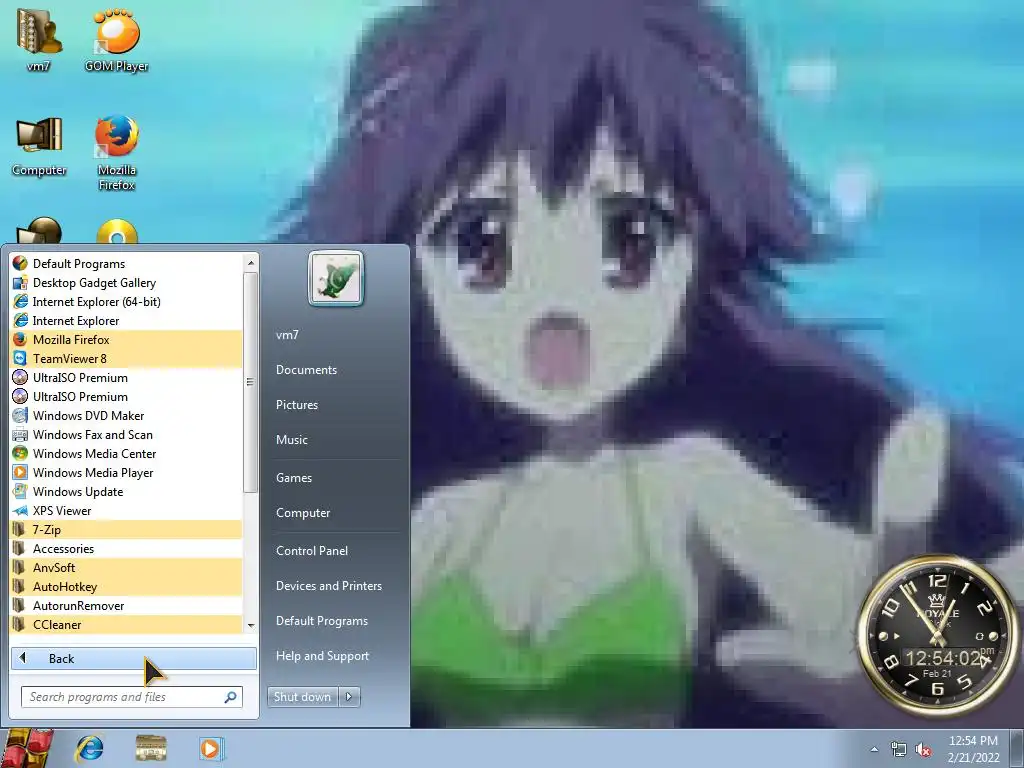Click the programs list scrollbar thumb
The width and height of the screenshot is (1024, 768).
click(x=251, y=382)
